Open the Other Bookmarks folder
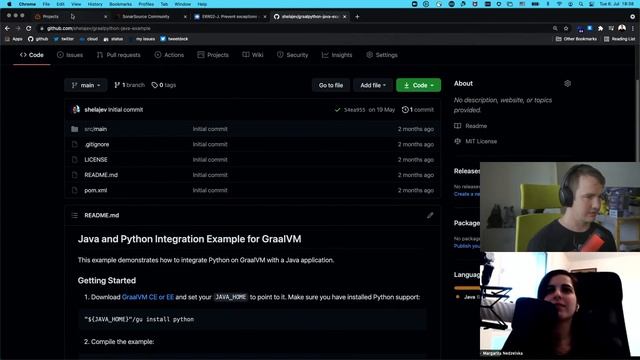The width and height of the screenshot is (640, 360). point(576,39)
